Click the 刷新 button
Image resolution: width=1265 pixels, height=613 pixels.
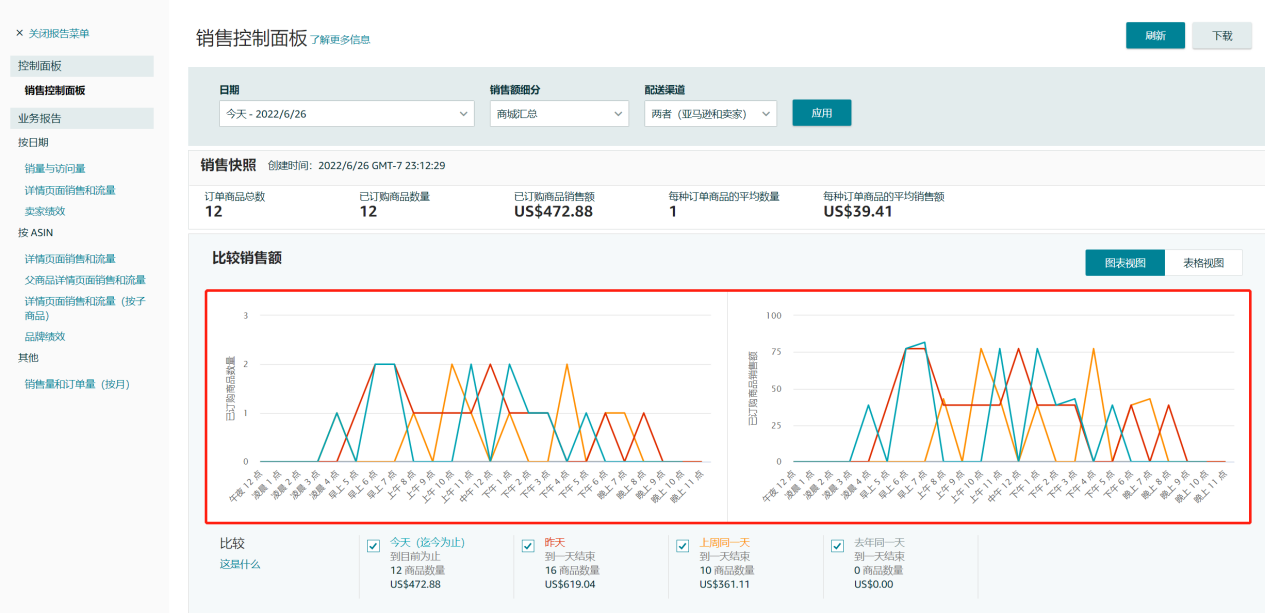click(1155, 35)
